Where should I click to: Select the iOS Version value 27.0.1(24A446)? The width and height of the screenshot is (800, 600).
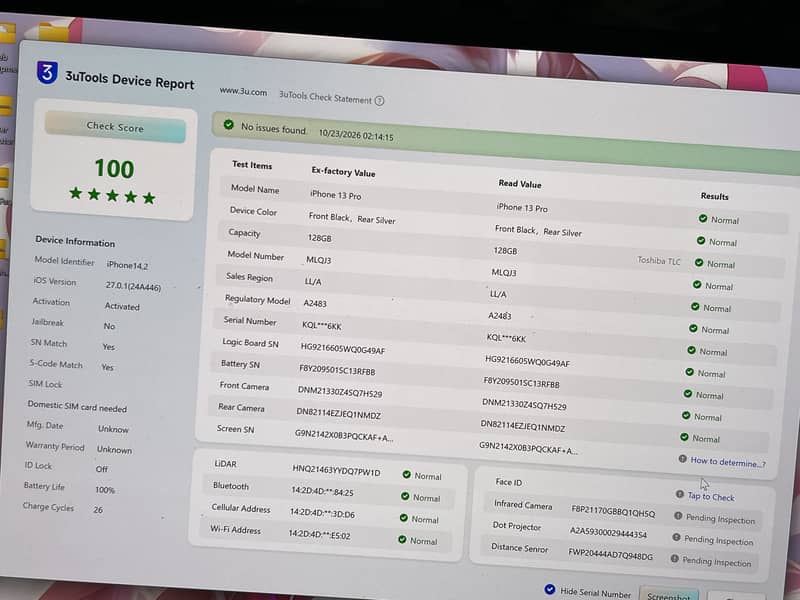coord(133,287)
